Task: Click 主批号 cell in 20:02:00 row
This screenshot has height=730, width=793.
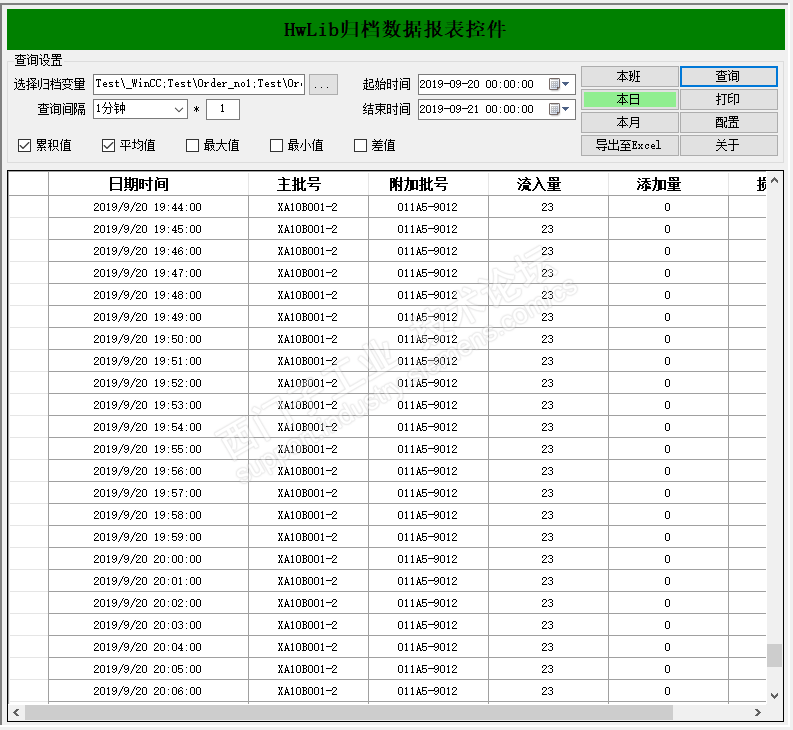Action: coord(308,603)
